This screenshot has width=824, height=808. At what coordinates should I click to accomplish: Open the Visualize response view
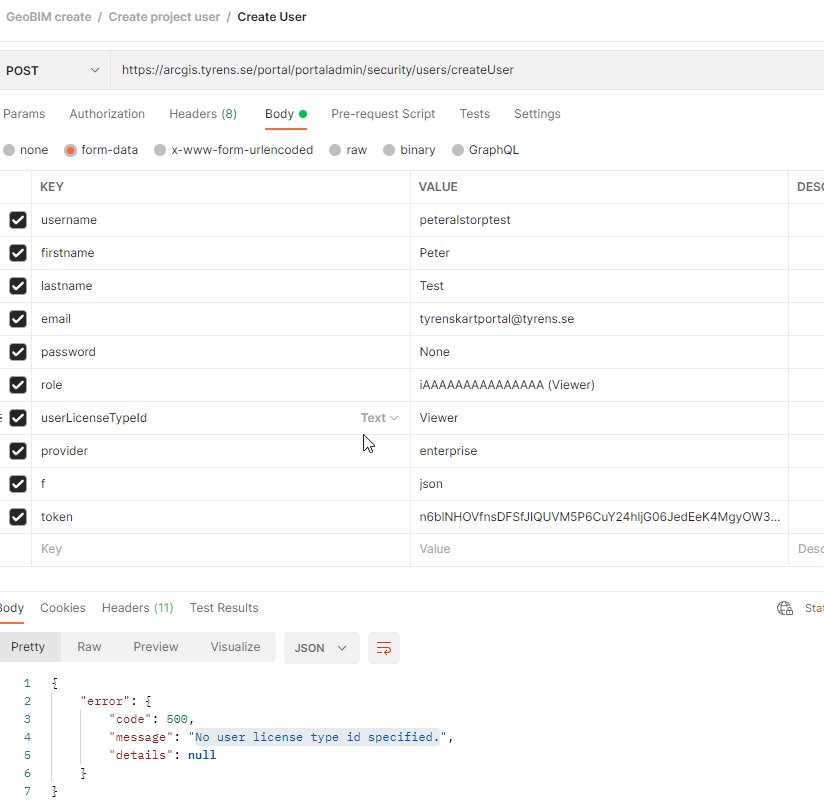[235, 647]
